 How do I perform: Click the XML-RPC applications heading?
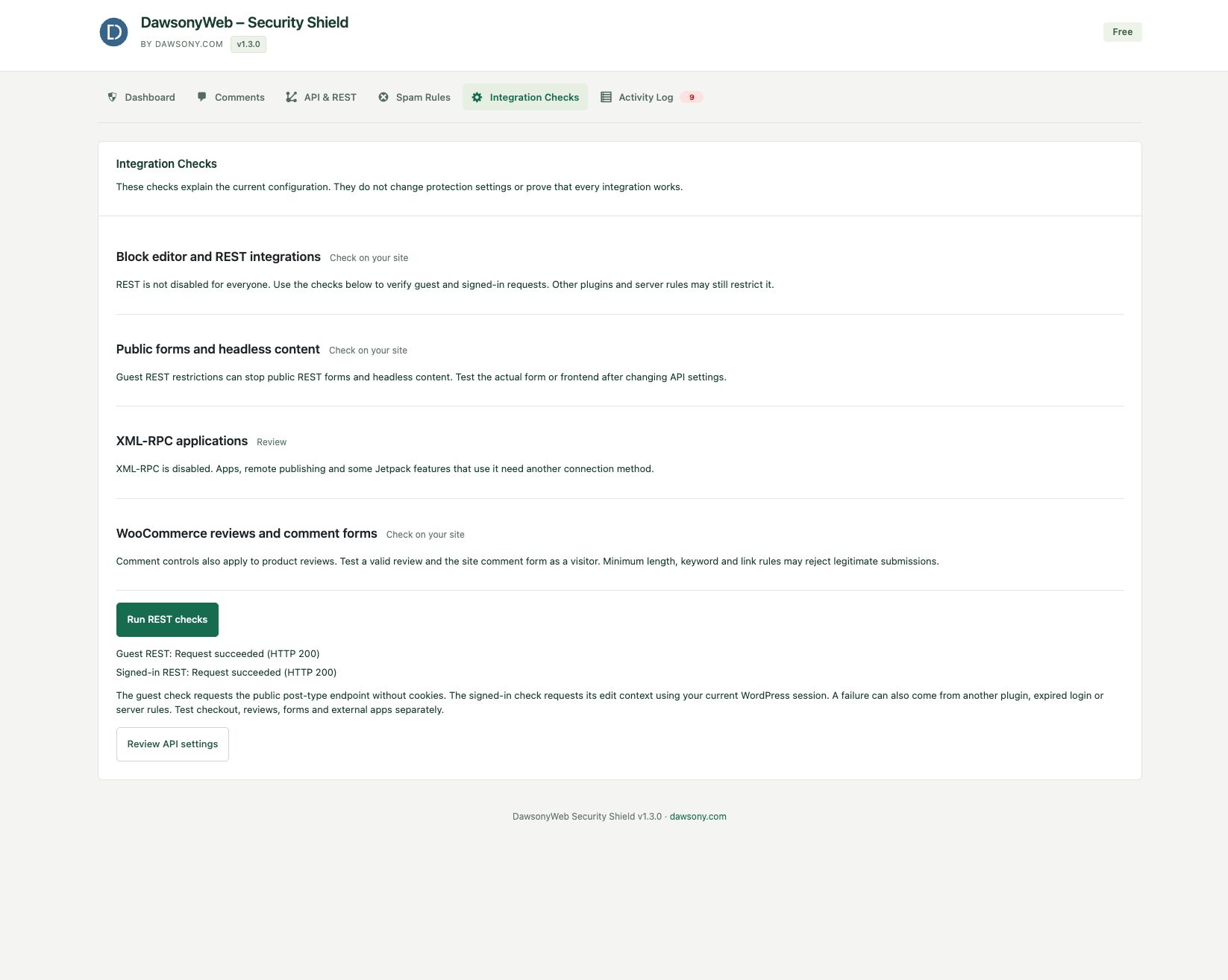click(x=182, y=441)
